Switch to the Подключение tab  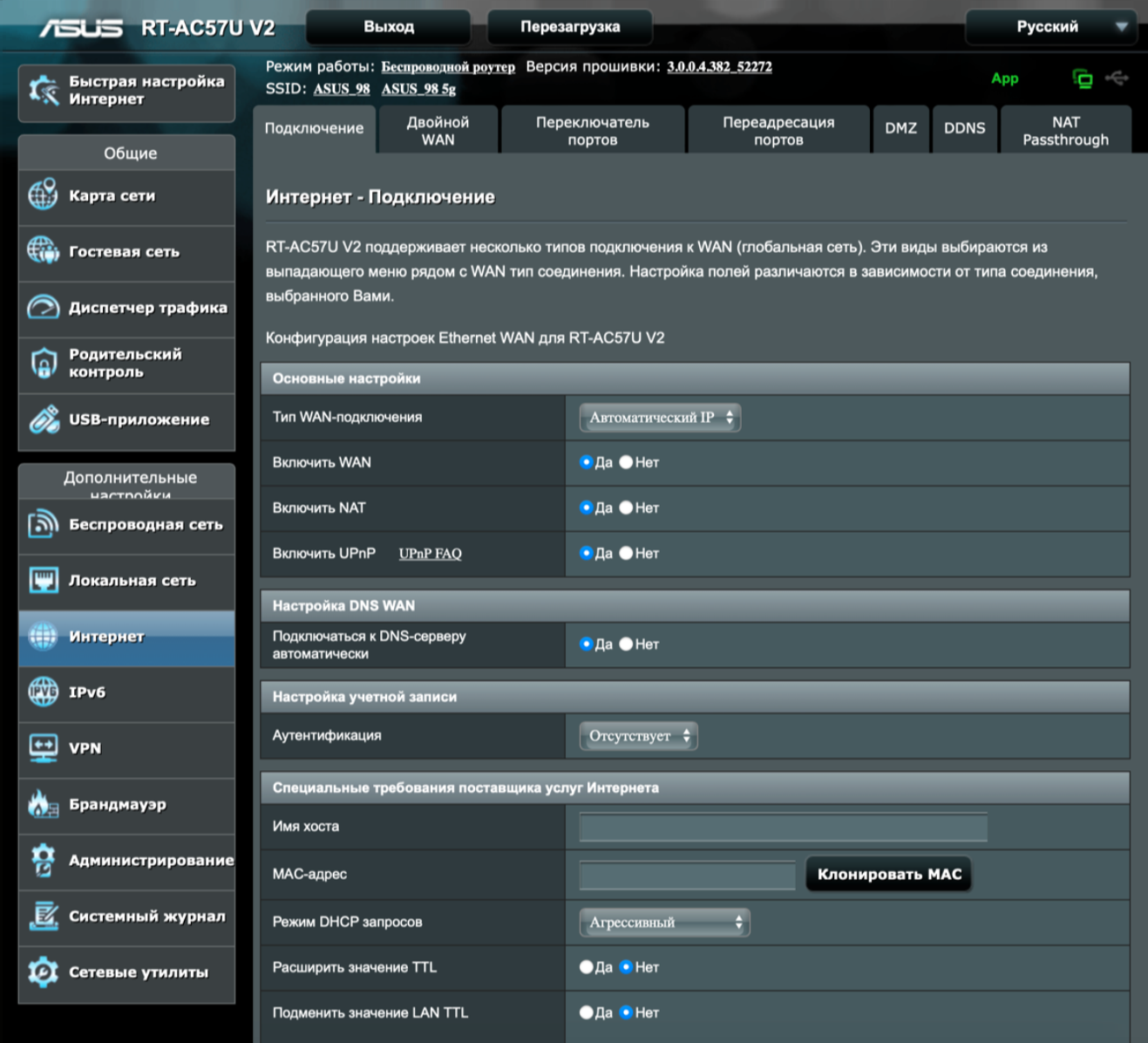coord(314,129)
